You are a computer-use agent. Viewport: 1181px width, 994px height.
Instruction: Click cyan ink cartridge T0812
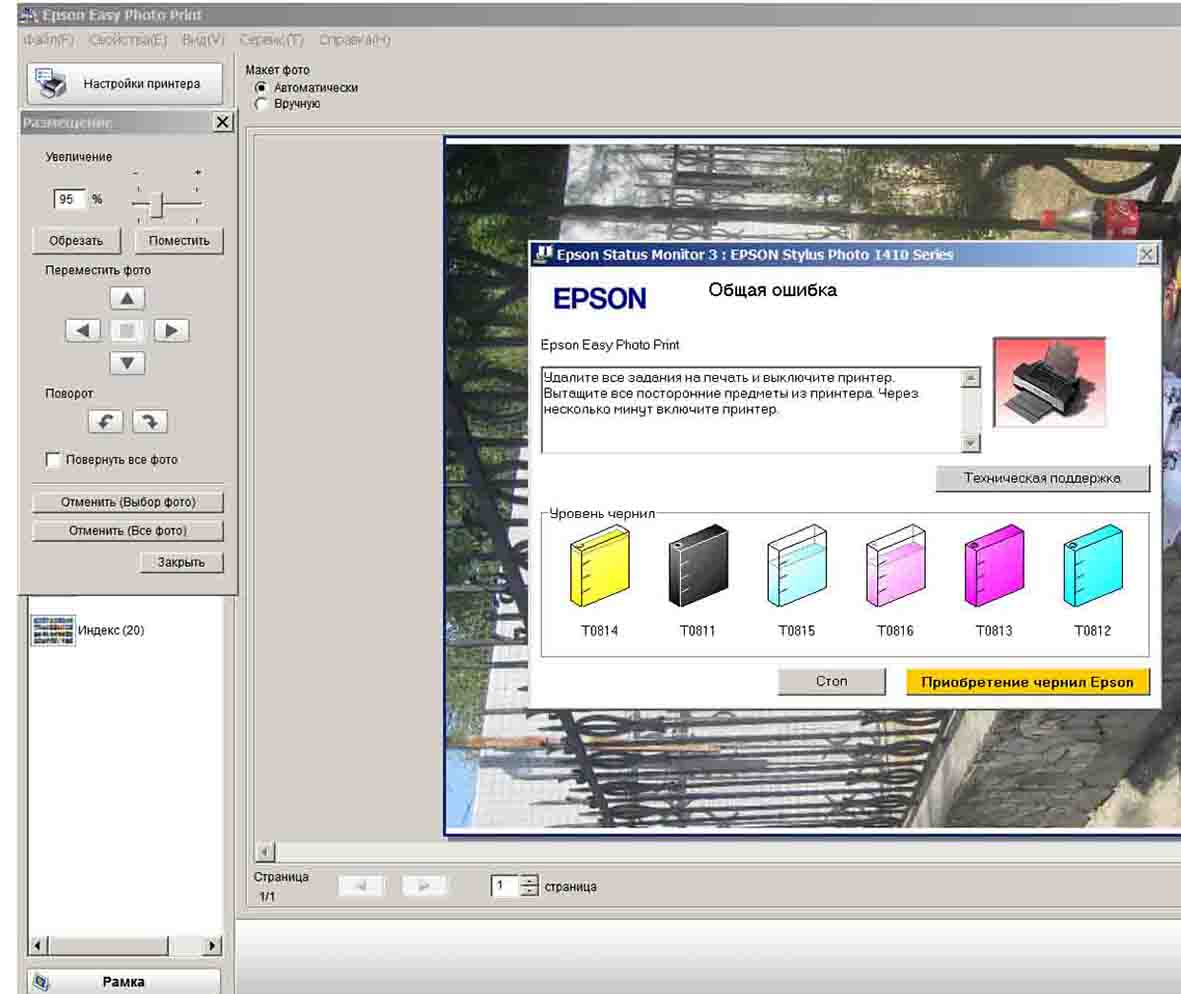click(1093, 566)
